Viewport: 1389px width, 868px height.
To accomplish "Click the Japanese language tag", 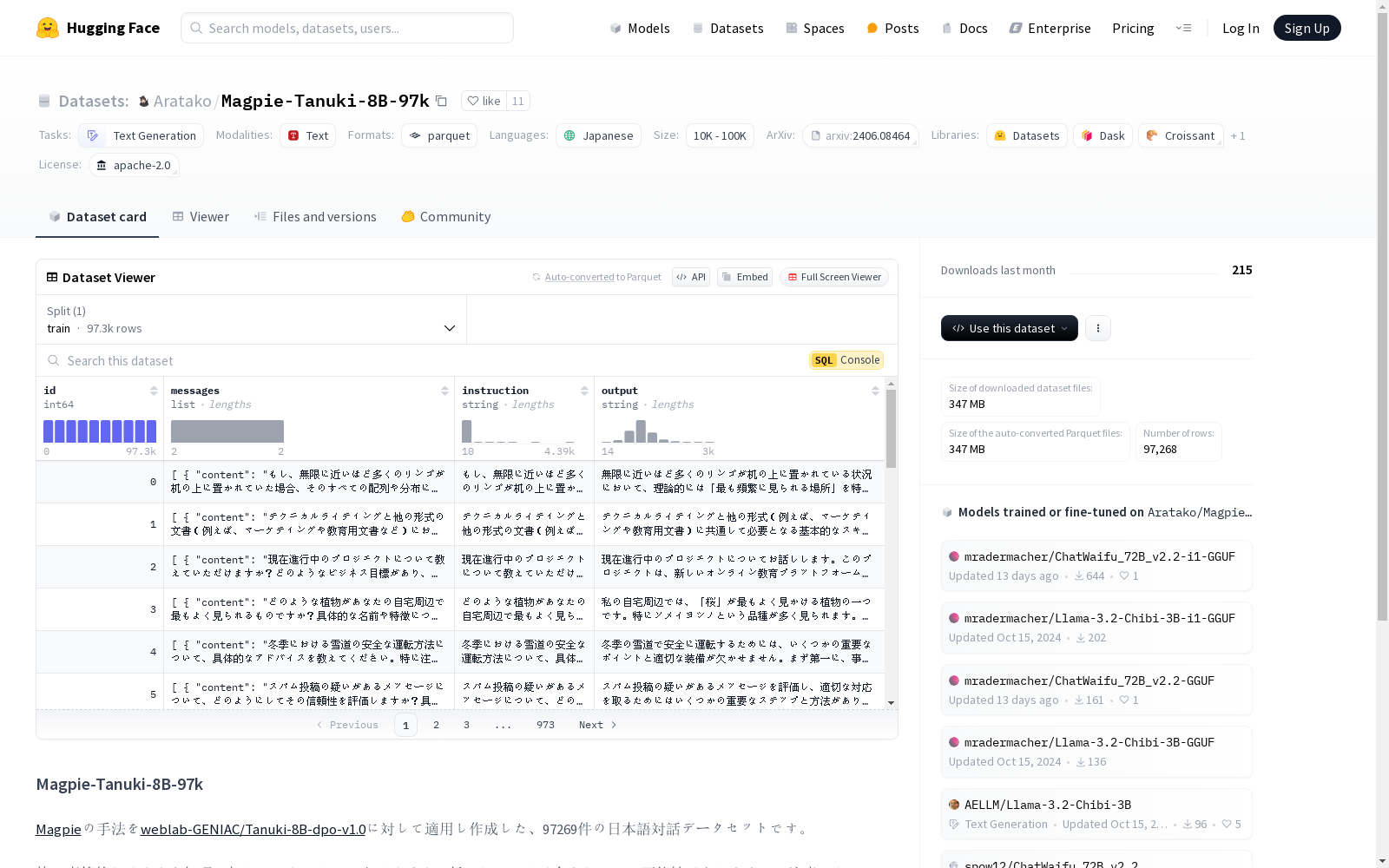I will point(598,135).
